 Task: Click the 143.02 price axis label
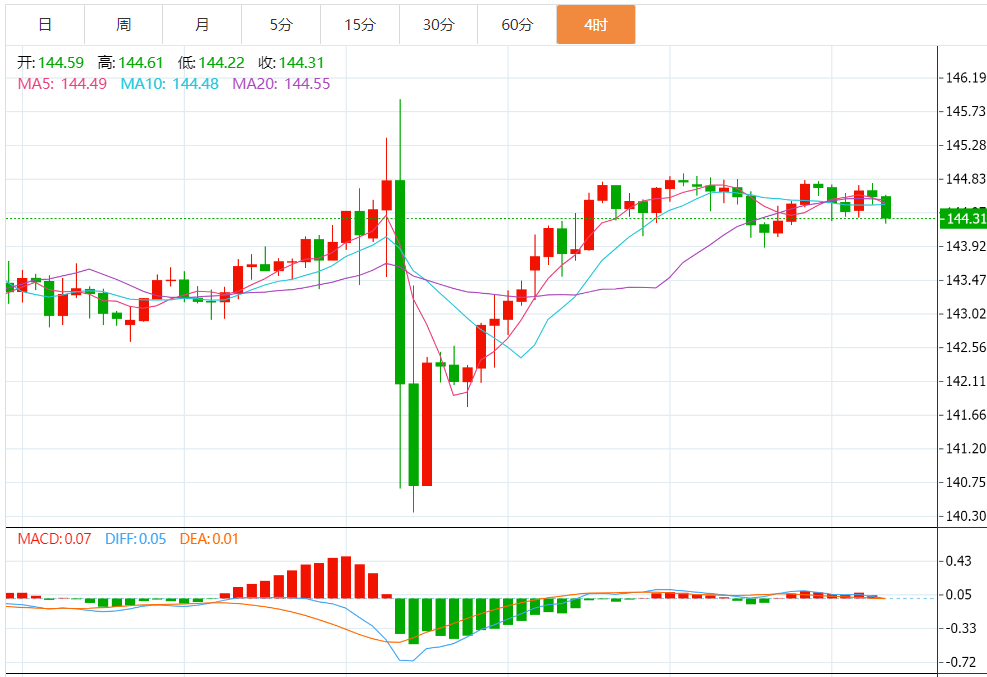point(966,313)
